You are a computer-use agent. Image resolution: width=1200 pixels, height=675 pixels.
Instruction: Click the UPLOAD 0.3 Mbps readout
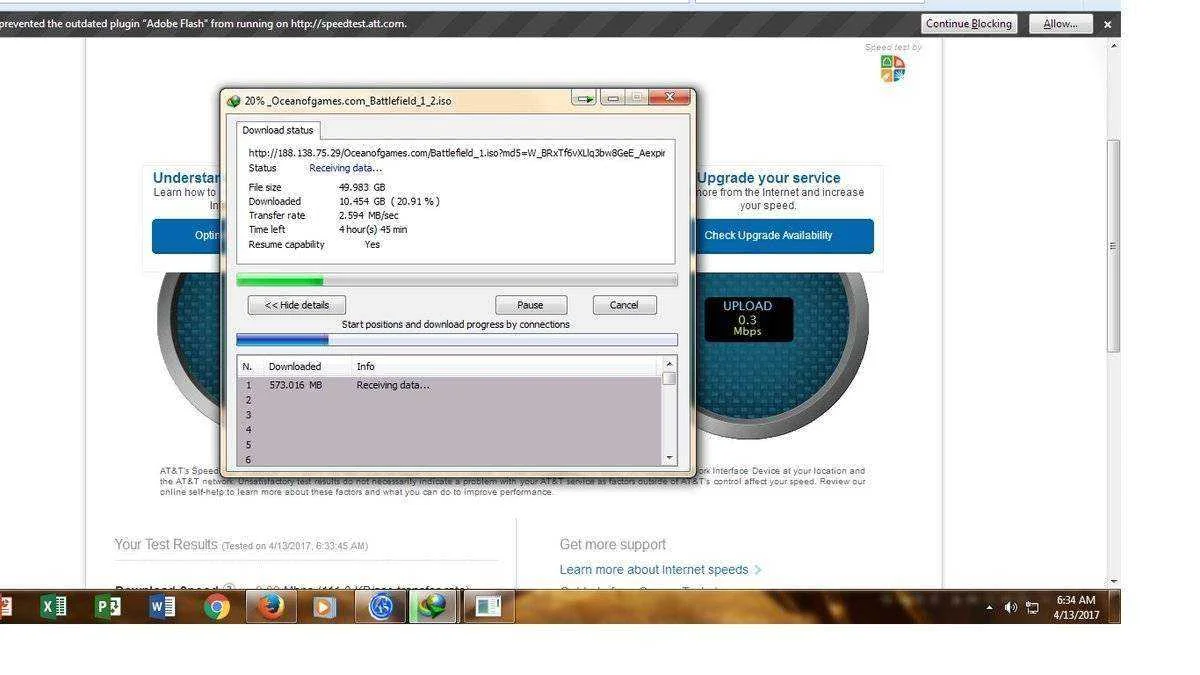tap(748, 319)
